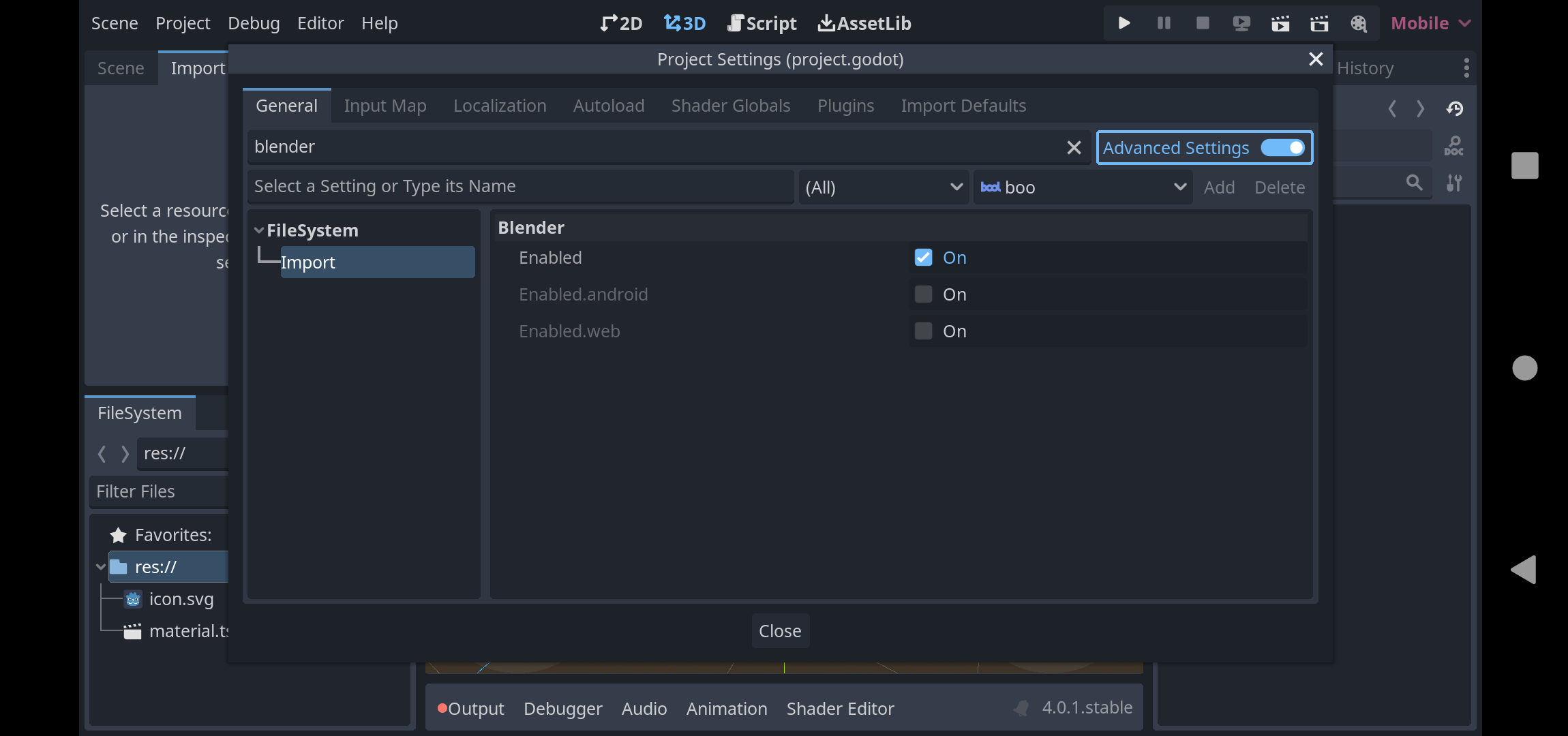
Task: Uncheck the Blender Enabled checkbox
Action: 923,257
